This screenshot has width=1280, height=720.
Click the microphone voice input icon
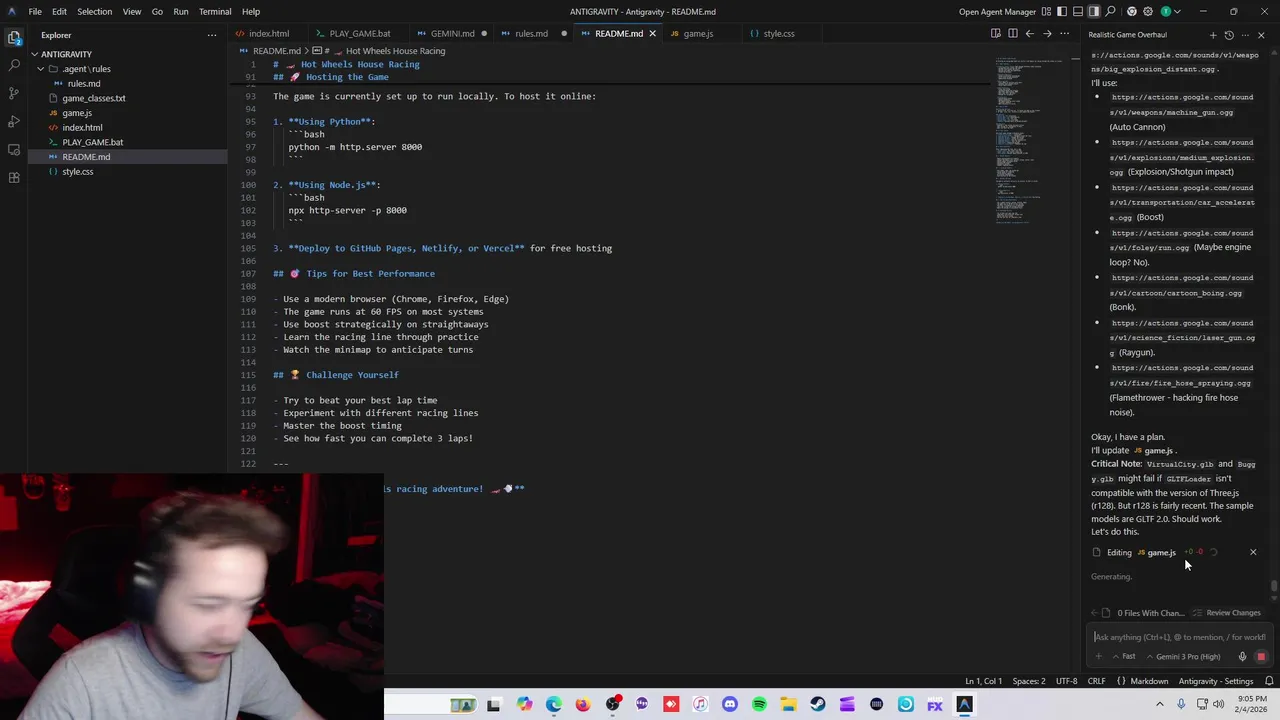(1242, 657)
